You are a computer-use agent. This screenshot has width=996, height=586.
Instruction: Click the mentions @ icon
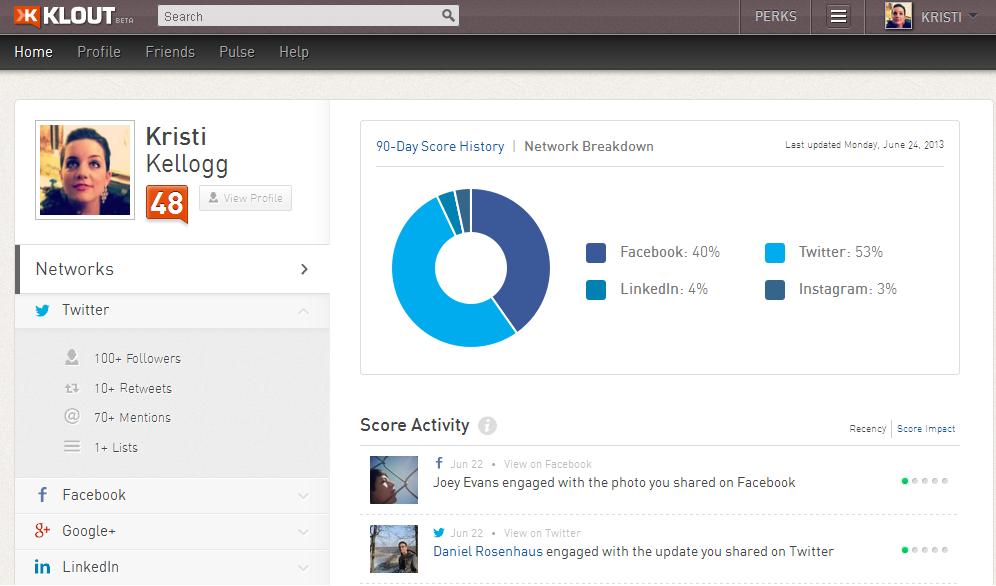pos(72,416)
